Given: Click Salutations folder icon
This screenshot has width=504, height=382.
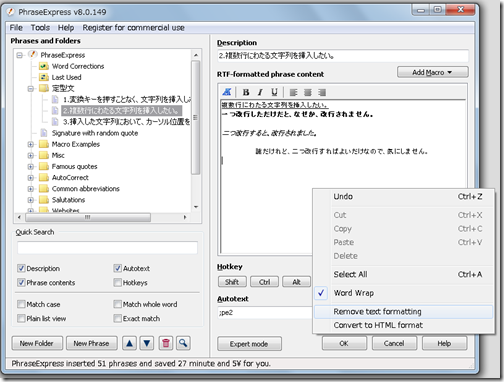Looking at the screenshot, I should click(44, 200).
